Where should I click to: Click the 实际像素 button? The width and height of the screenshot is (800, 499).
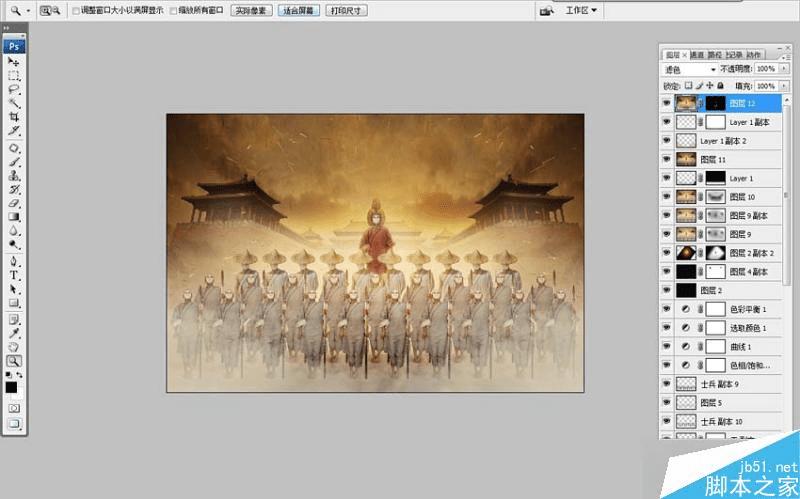point(252,10)
